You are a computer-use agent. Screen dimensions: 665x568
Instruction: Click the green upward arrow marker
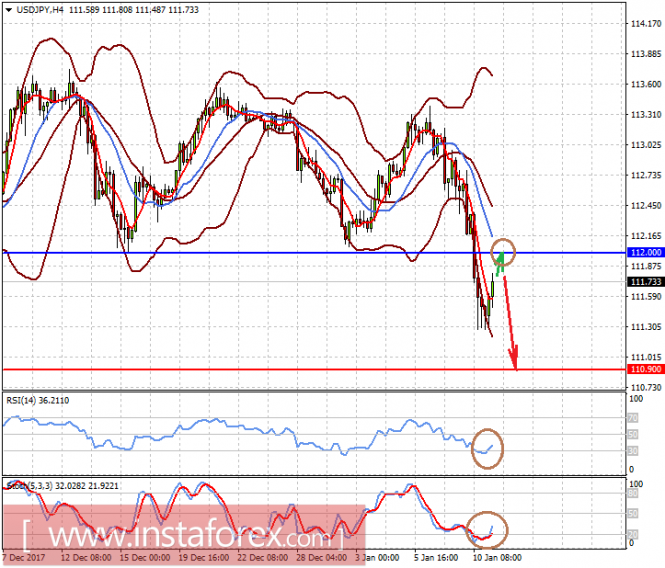(500, 263)
